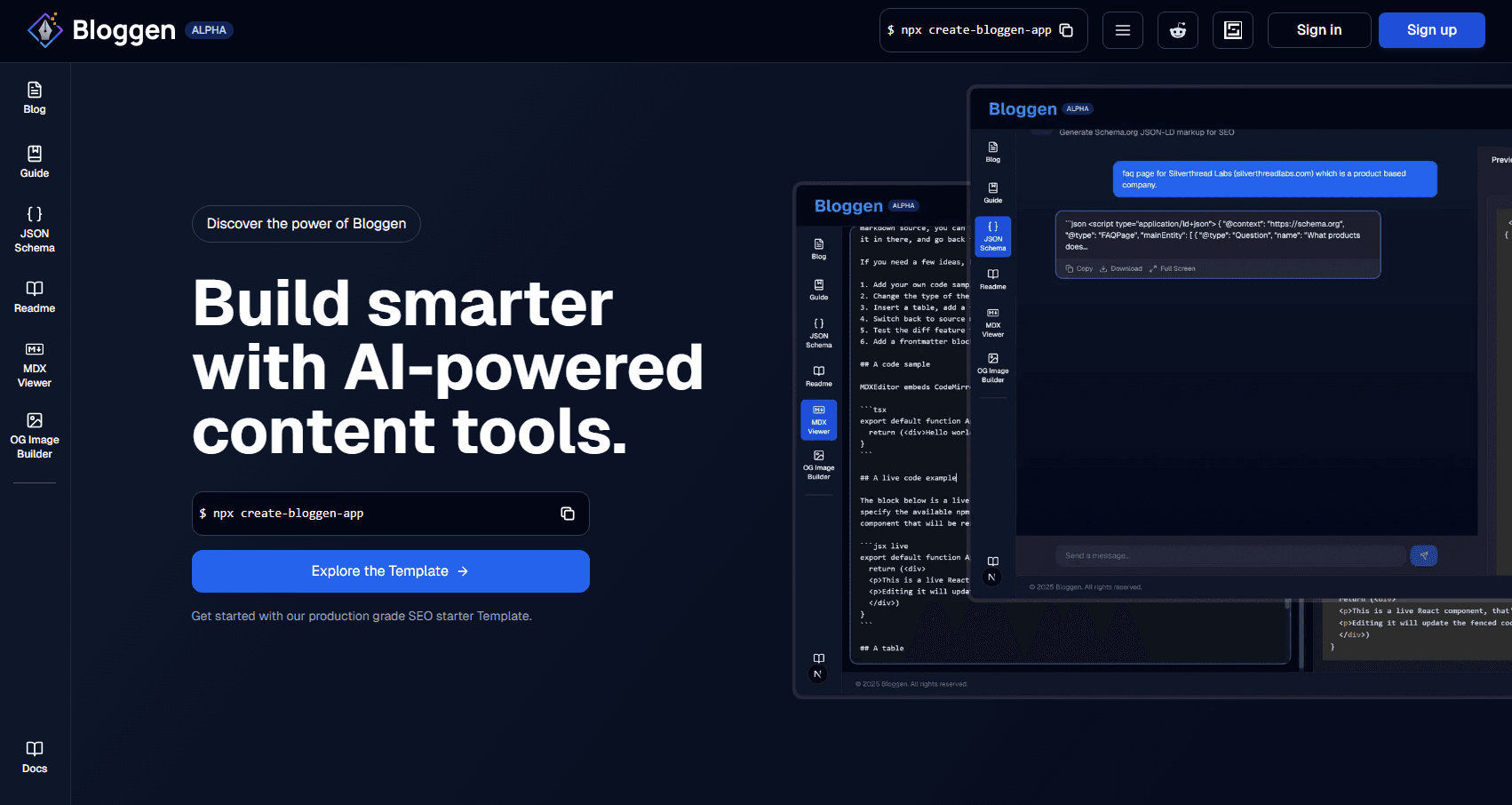The height and width of the screenshot is (805, 1512).
Task: Launch MDX Viewer from the sidebar
Action: pos(35,364)
